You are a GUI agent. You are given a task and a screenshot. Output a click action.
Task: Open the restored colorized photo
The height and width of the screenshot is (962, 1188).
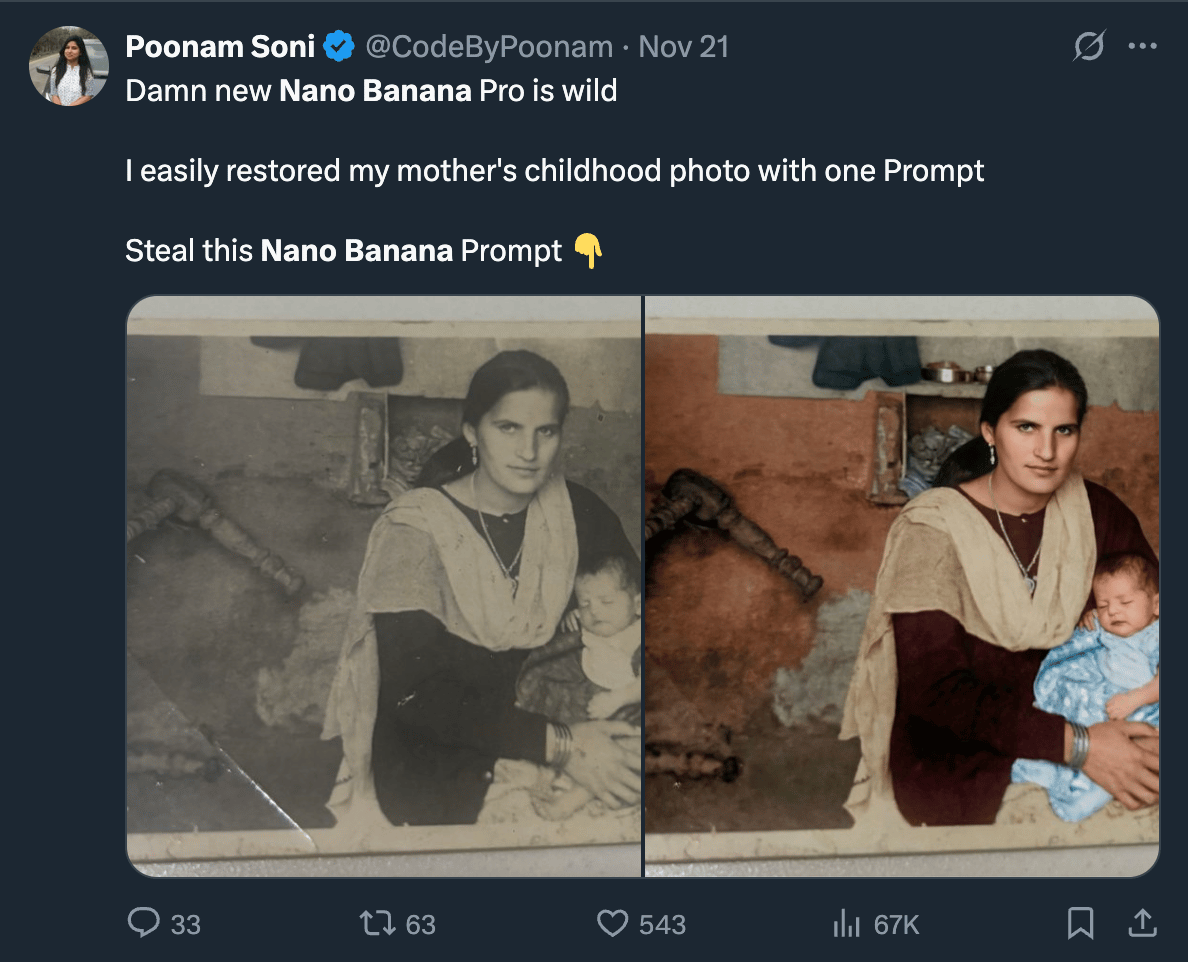click(902, 586)
